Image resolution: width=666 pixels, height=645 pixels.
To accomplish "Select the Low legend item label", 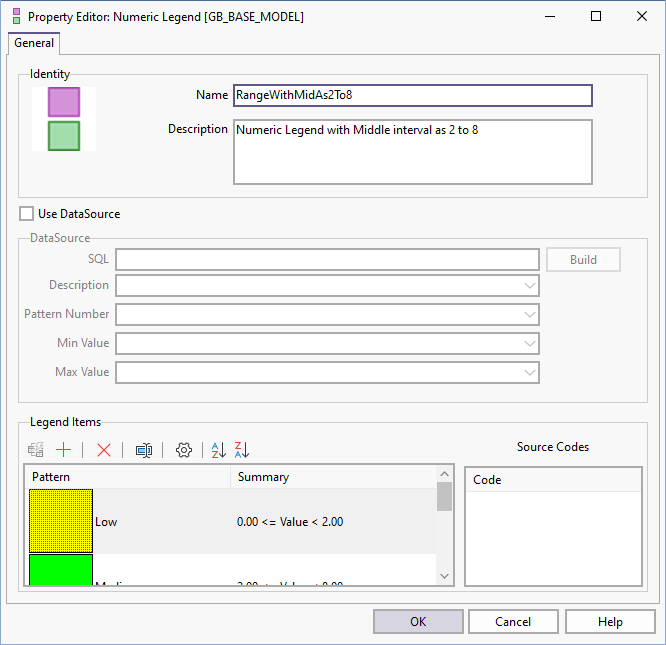I will [x=106, y=522].
